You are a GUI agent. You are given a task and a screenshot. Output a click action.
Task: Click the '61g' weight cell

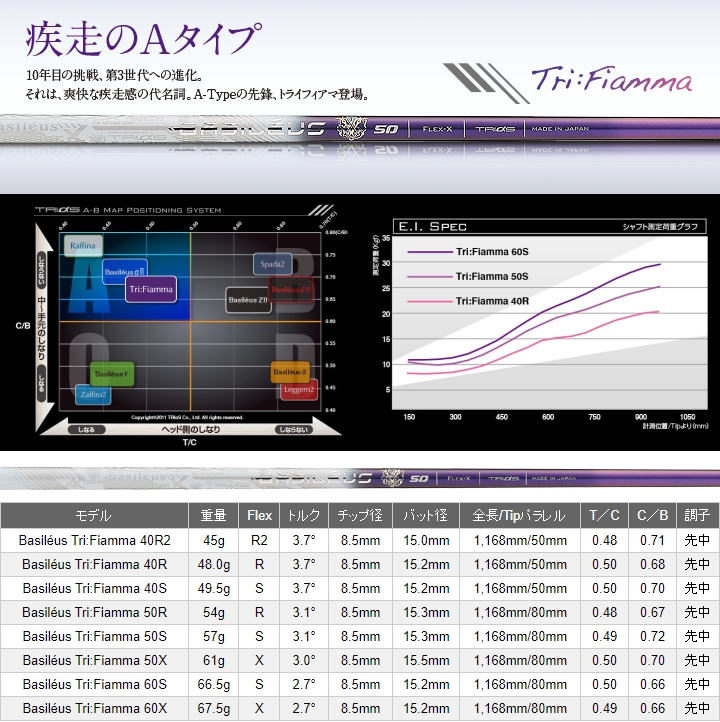point(214,660)
